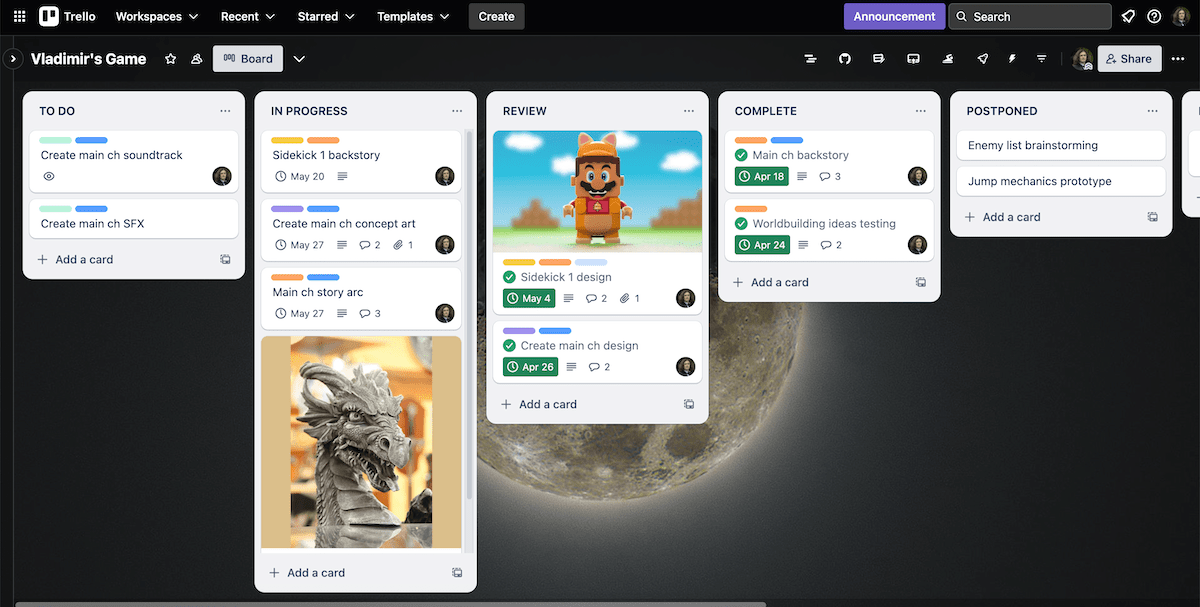Click the Share button
The height and width of the screenshot is (607, 1200).
pos(1129,59)
